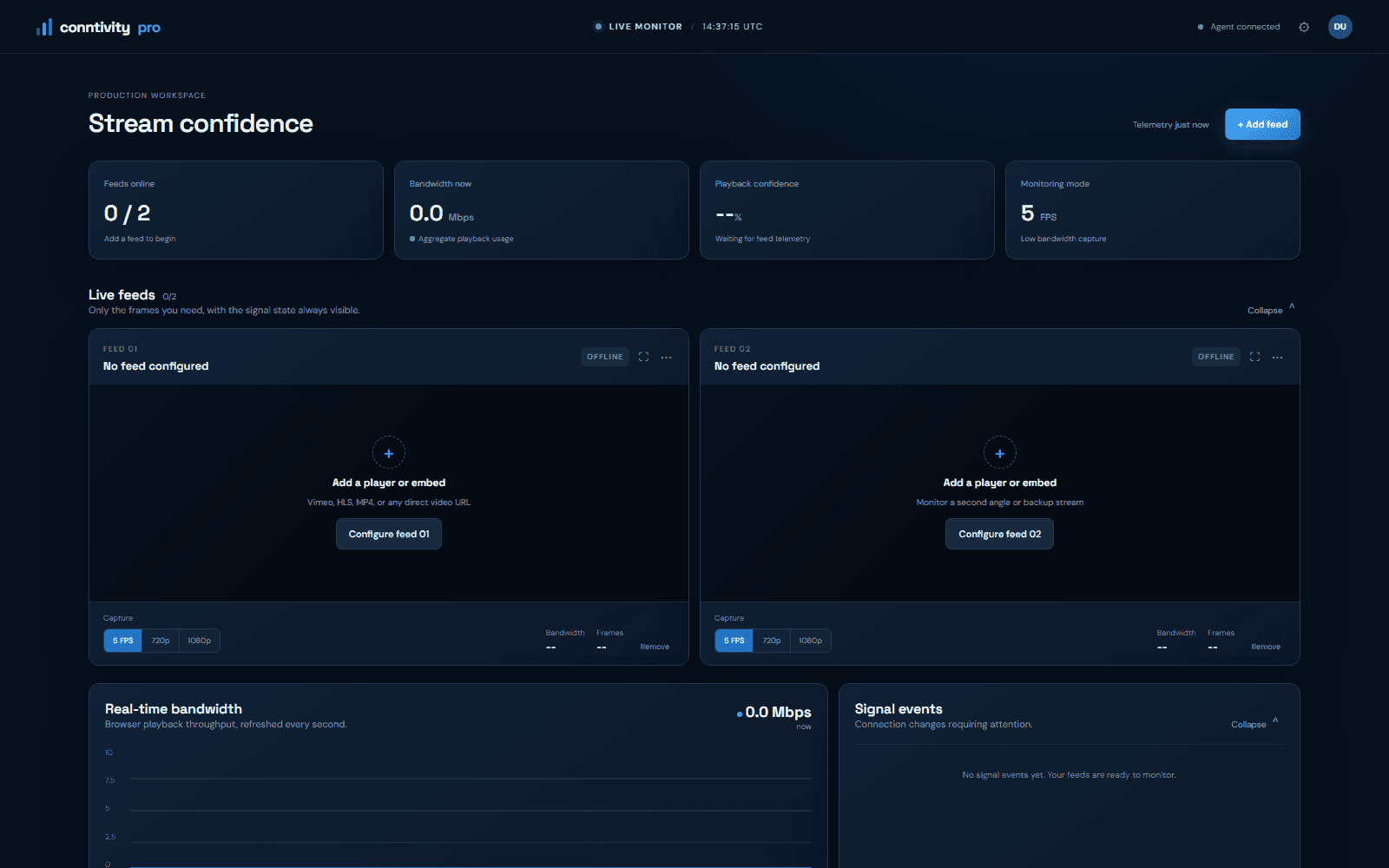
Task: Open Feed 01 more options menu
Action: click(x=667, y=357)
